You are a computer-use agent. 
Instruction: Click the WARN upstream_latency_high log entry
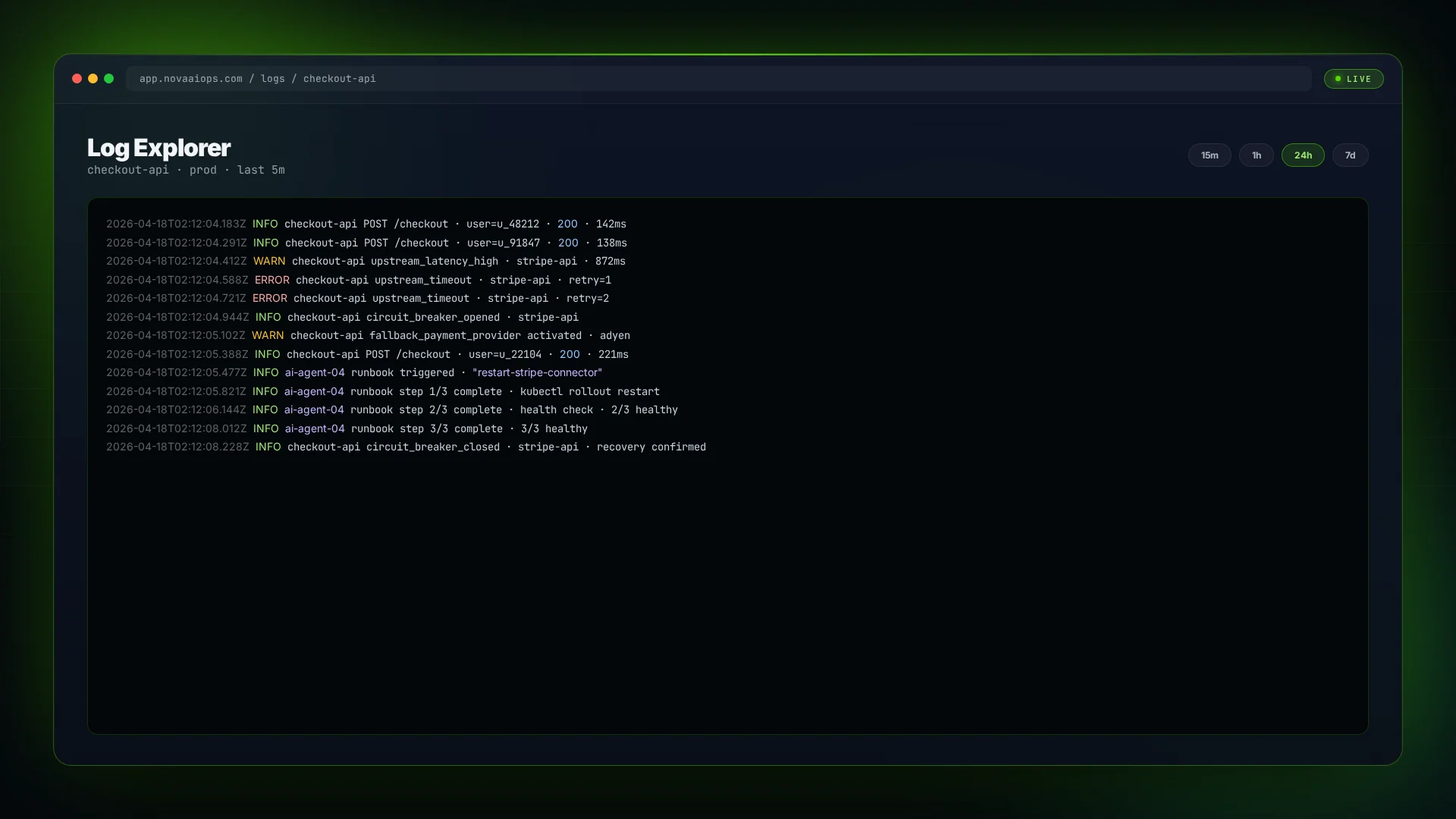366,261
